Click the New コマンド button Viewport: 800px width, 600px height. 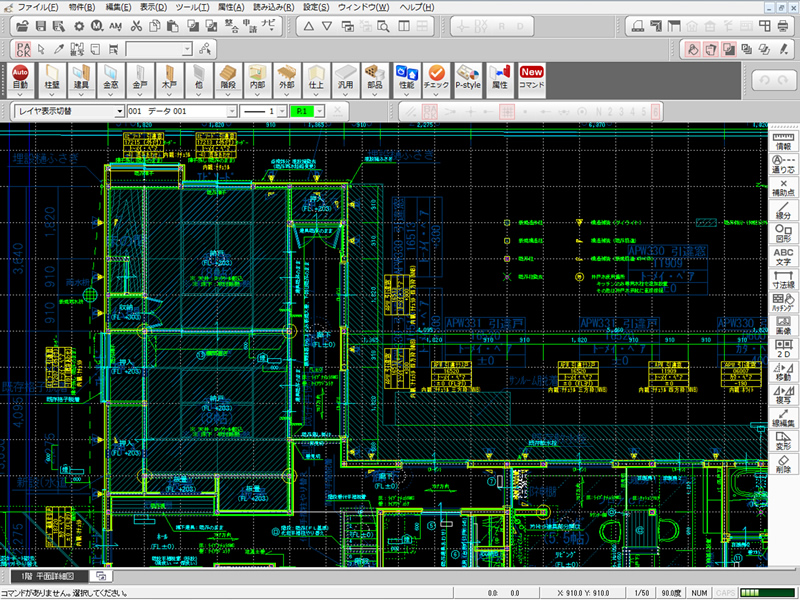click(532, 78)
